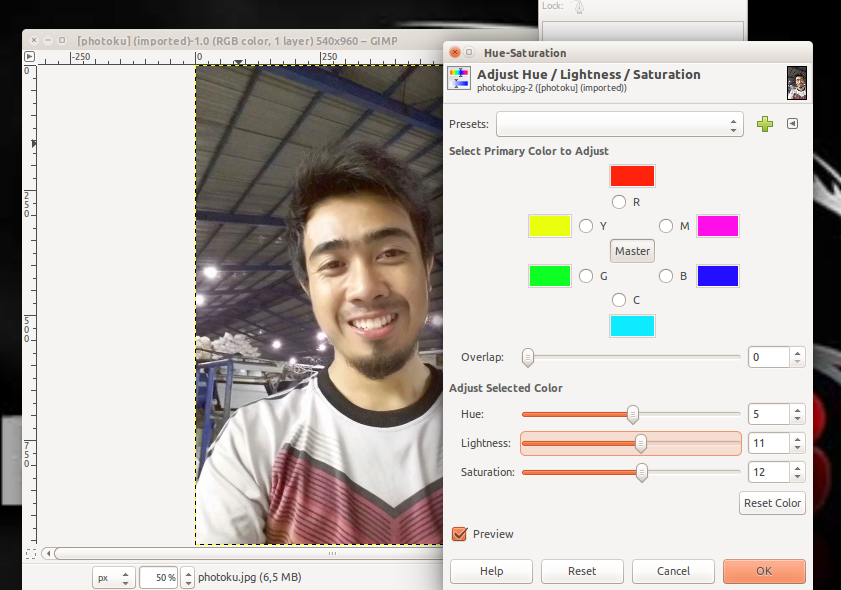Click the photoku.jpg preview thumbnail in dialog header

click(x=796, y=83)
